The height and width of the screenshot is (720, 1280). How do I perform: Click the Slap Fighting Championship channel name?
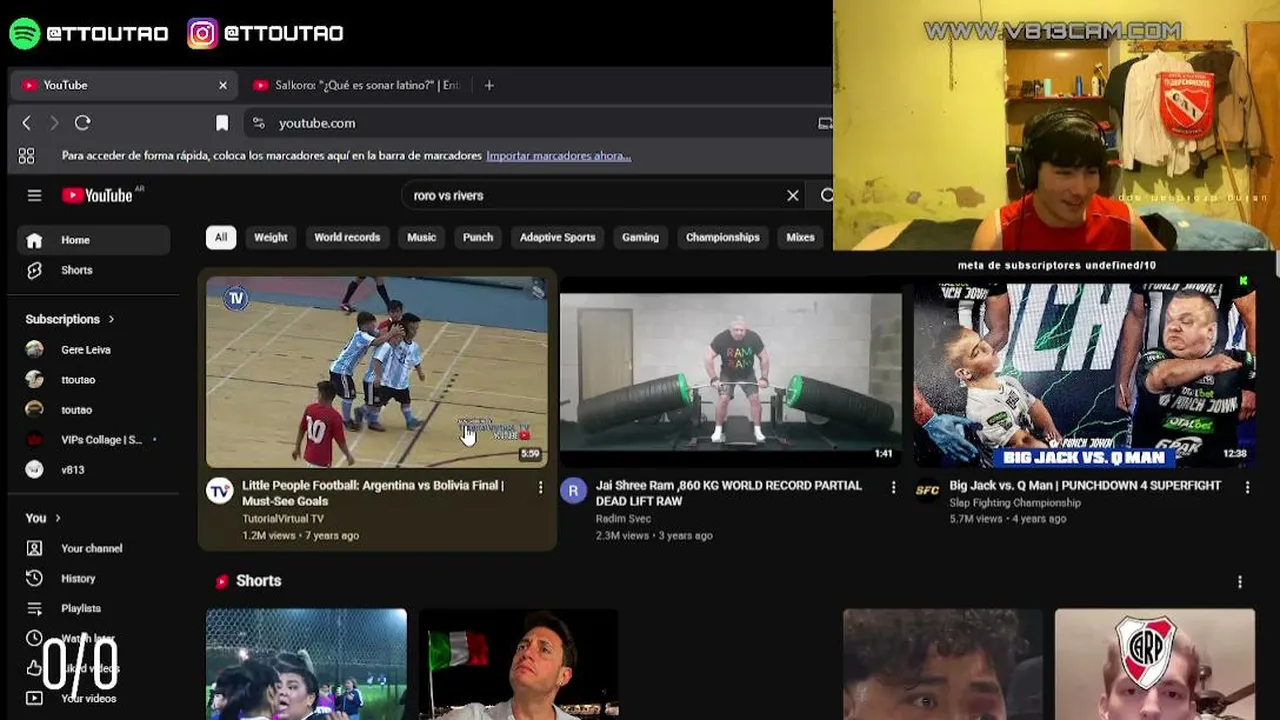[1015, 503]
